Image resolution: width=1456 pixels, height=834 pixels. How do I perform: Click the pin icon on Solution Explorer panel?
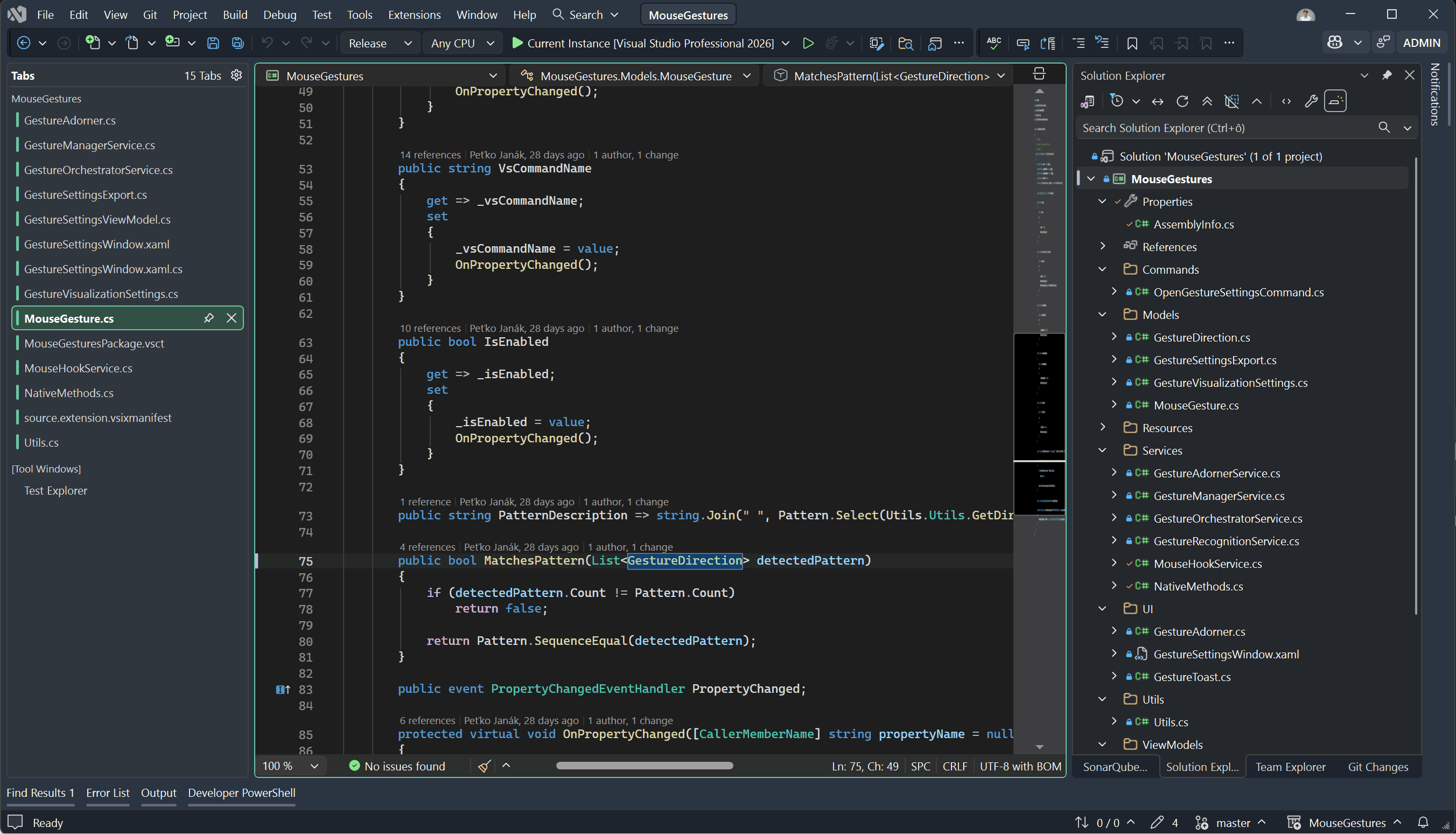(x=1387, y=75)
